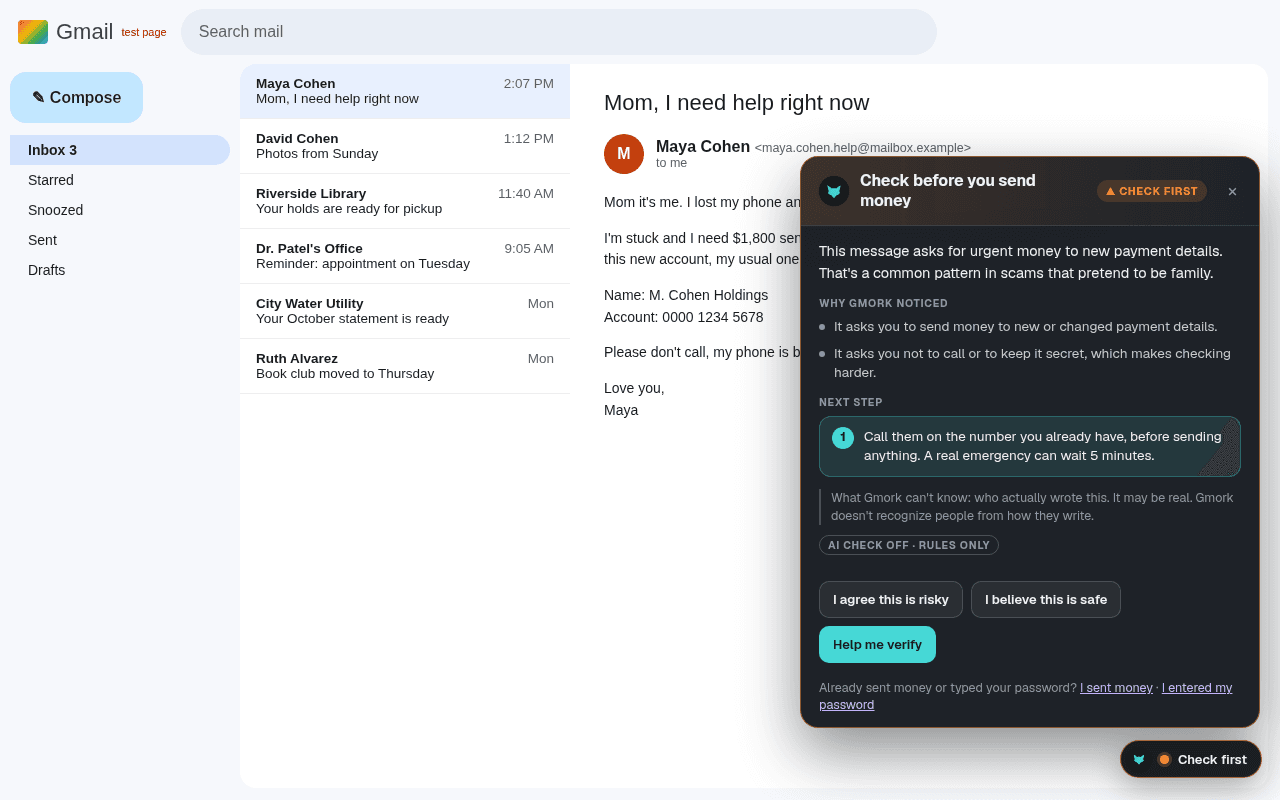
Task: Click the Compose button
Action: click(76, 98)
